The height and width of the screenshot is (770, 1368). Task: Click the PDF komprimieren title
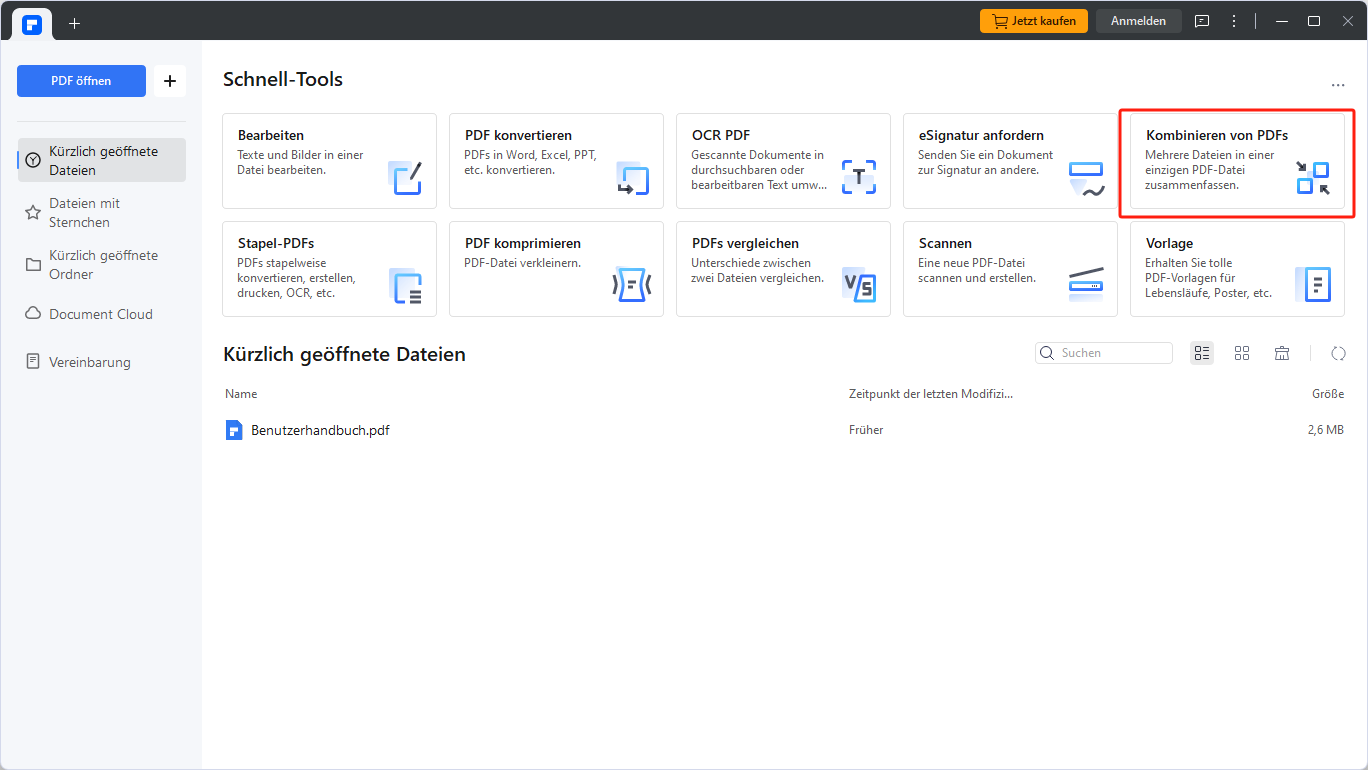[x=523, y=243]
